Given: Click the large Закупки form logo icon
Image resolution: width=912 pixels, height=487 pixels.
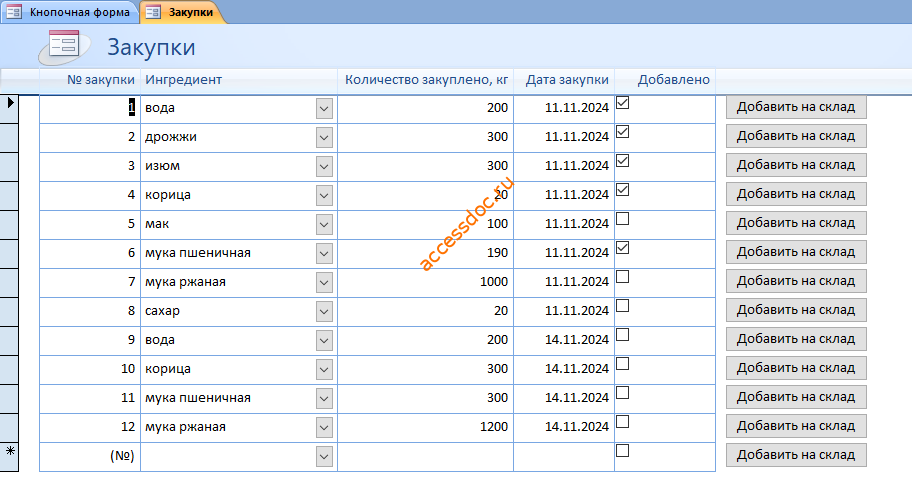Looking at the screenshot, I should pyautogui.click(x=63, y=47).
